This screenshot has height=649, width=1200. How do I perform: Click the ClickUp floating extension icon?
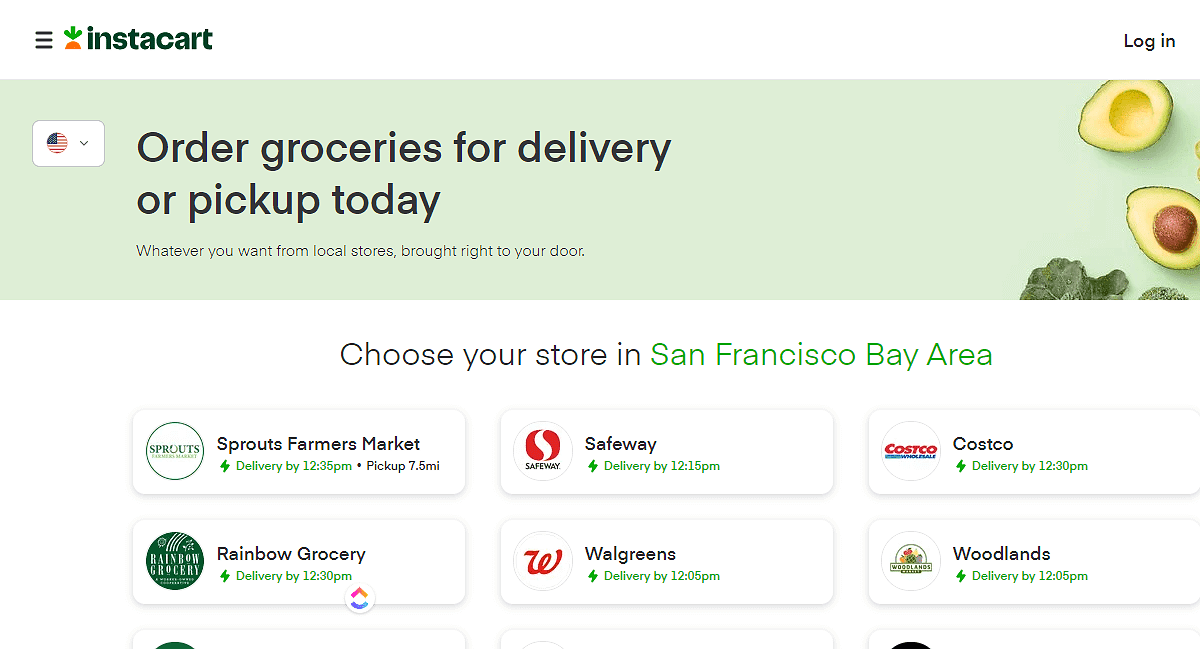coord(360,599)
